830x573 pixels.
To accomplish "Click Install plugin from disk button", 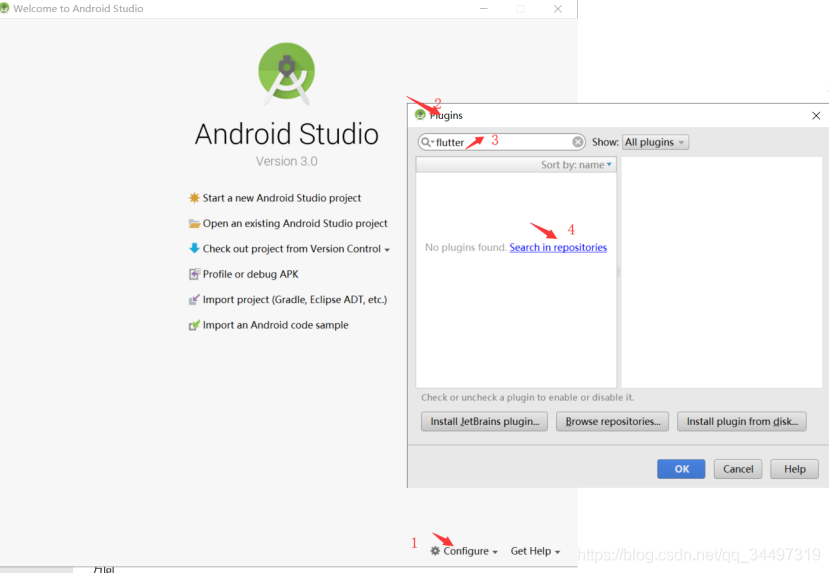I will tap(742, 422).
